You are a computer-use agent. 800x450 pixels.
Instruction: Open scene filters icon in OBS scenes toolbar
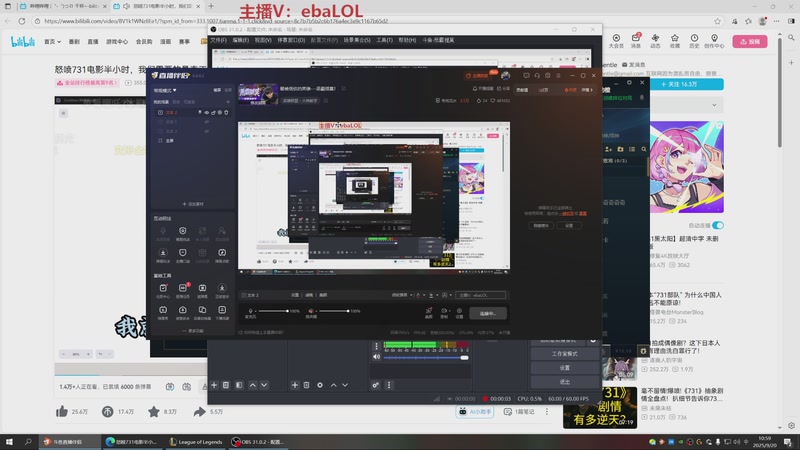click(x=239, y=385)
